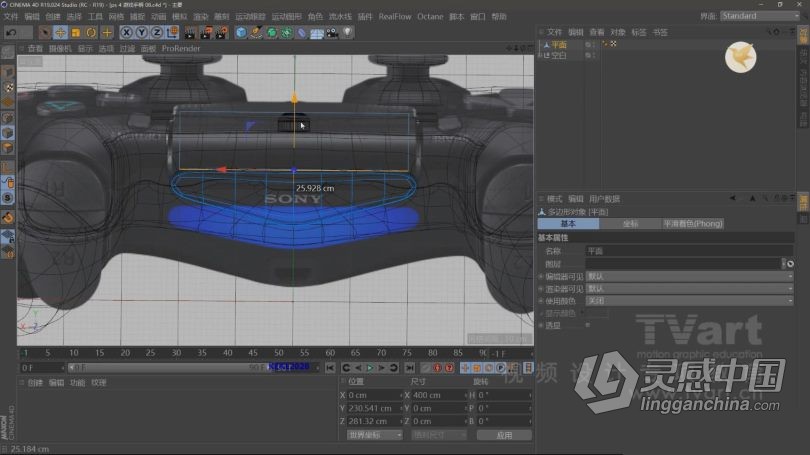Toggle X axis lock
810x455 pixels.
click(x=126, y=33)
